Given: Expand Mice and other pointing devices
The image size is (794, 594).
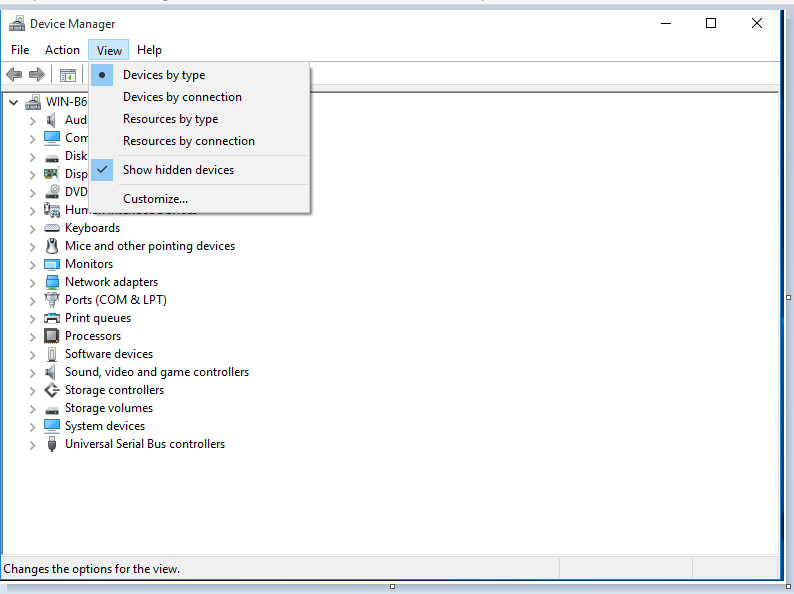Looking at the screenshot, I should tap(32, 247).
